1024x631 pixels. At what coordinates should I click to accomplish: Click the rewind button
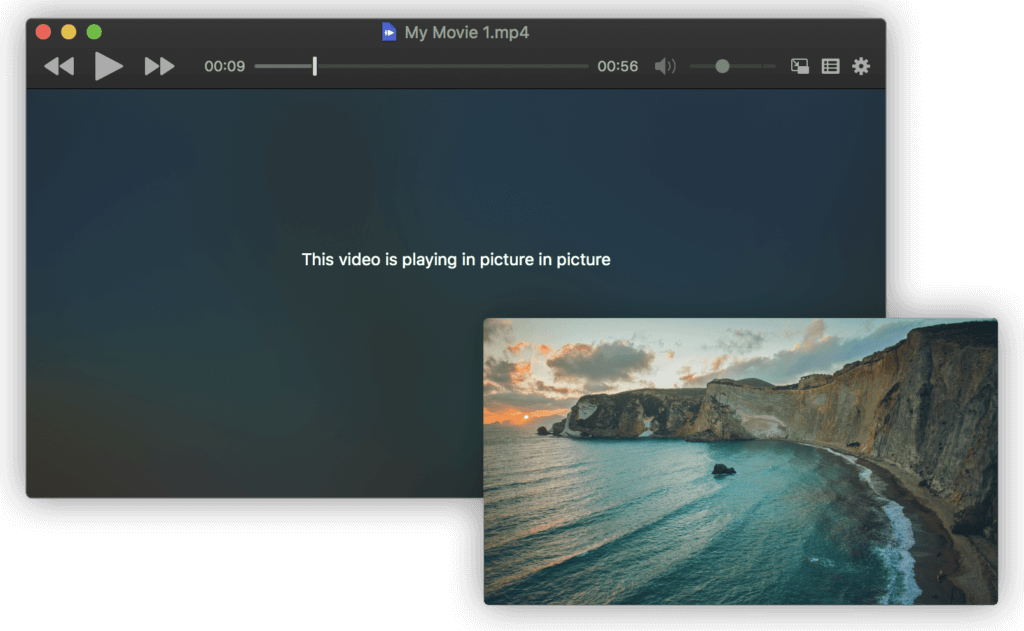[59, 67]
